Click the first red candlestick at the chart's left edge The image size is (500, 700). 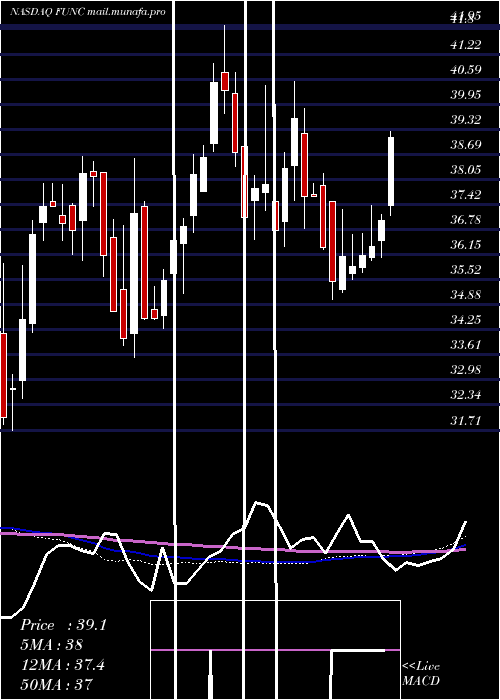click(x=4, y=375)
